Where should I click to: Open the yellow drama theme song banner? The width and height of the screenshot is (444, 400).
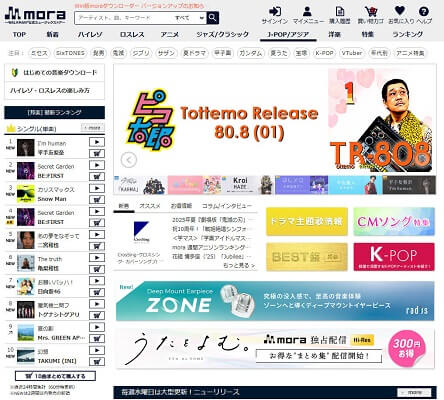pyautogui.click(x=307, y=221)
